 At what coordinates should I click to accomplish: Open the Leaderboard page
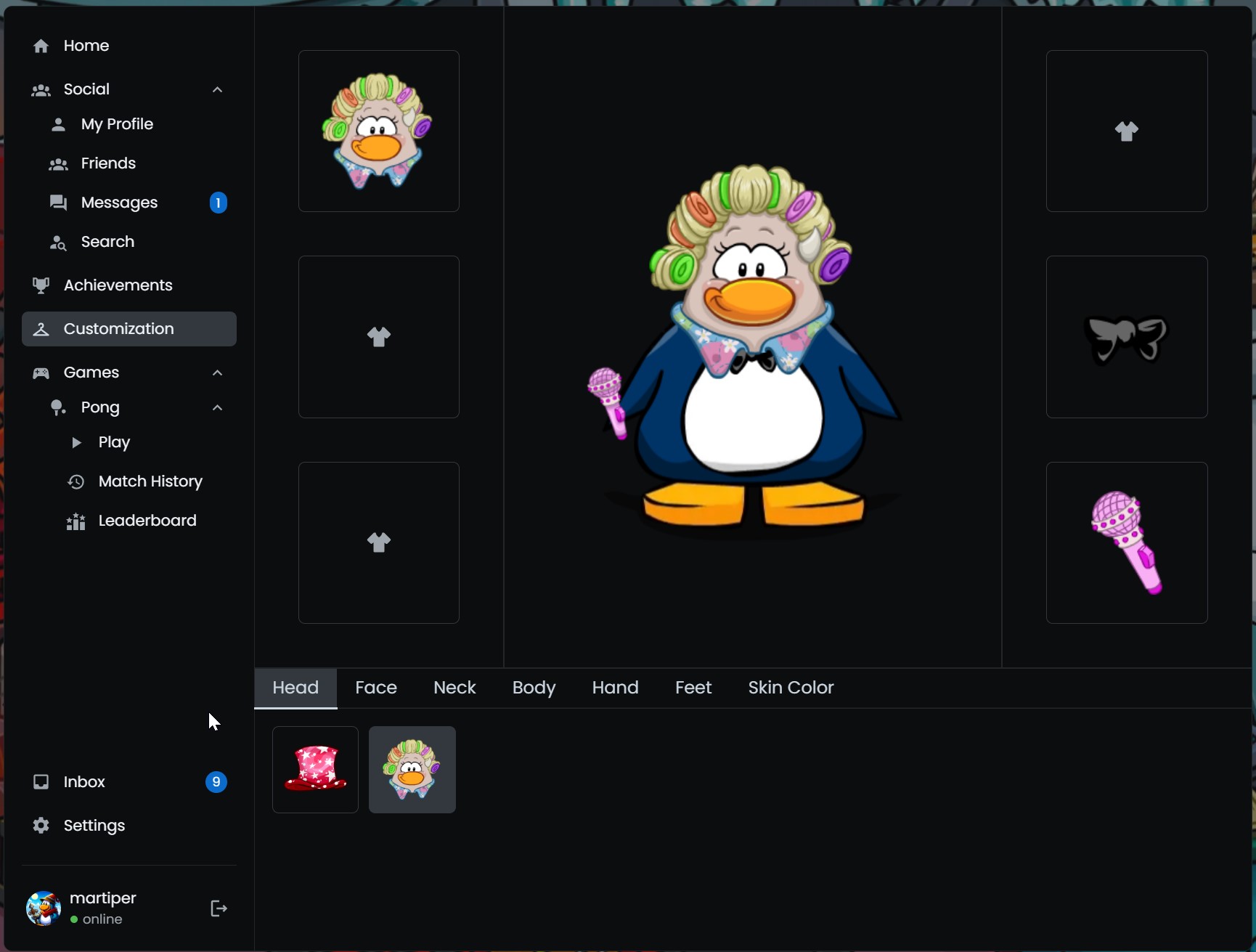[x=147, y=521]
